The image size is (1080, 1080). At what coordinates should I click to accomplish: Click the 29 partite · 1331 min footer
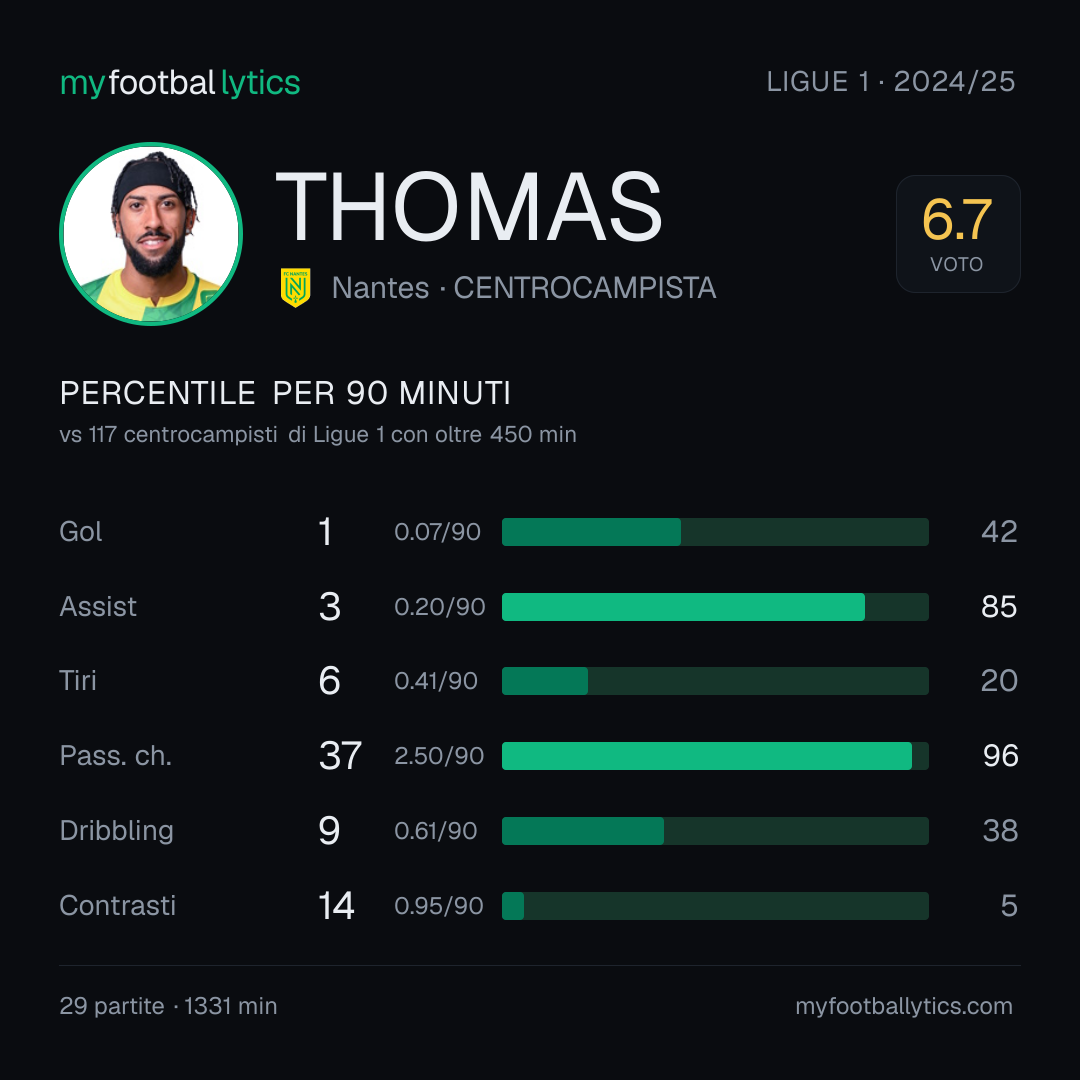tap(168, 1006)
